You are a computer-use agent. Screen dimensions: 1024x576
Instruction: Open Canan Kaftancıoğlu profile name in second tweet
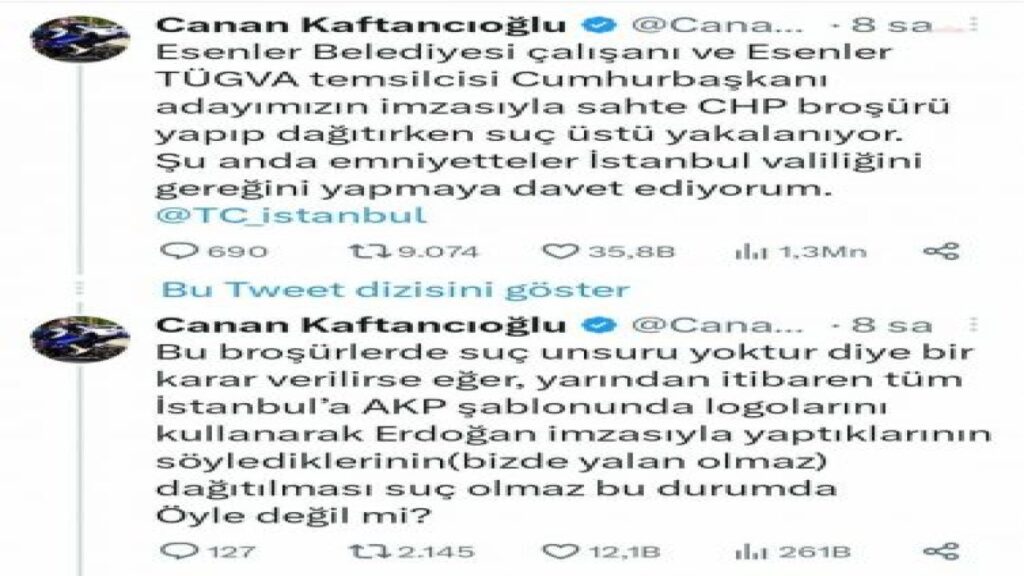[361, 325]
